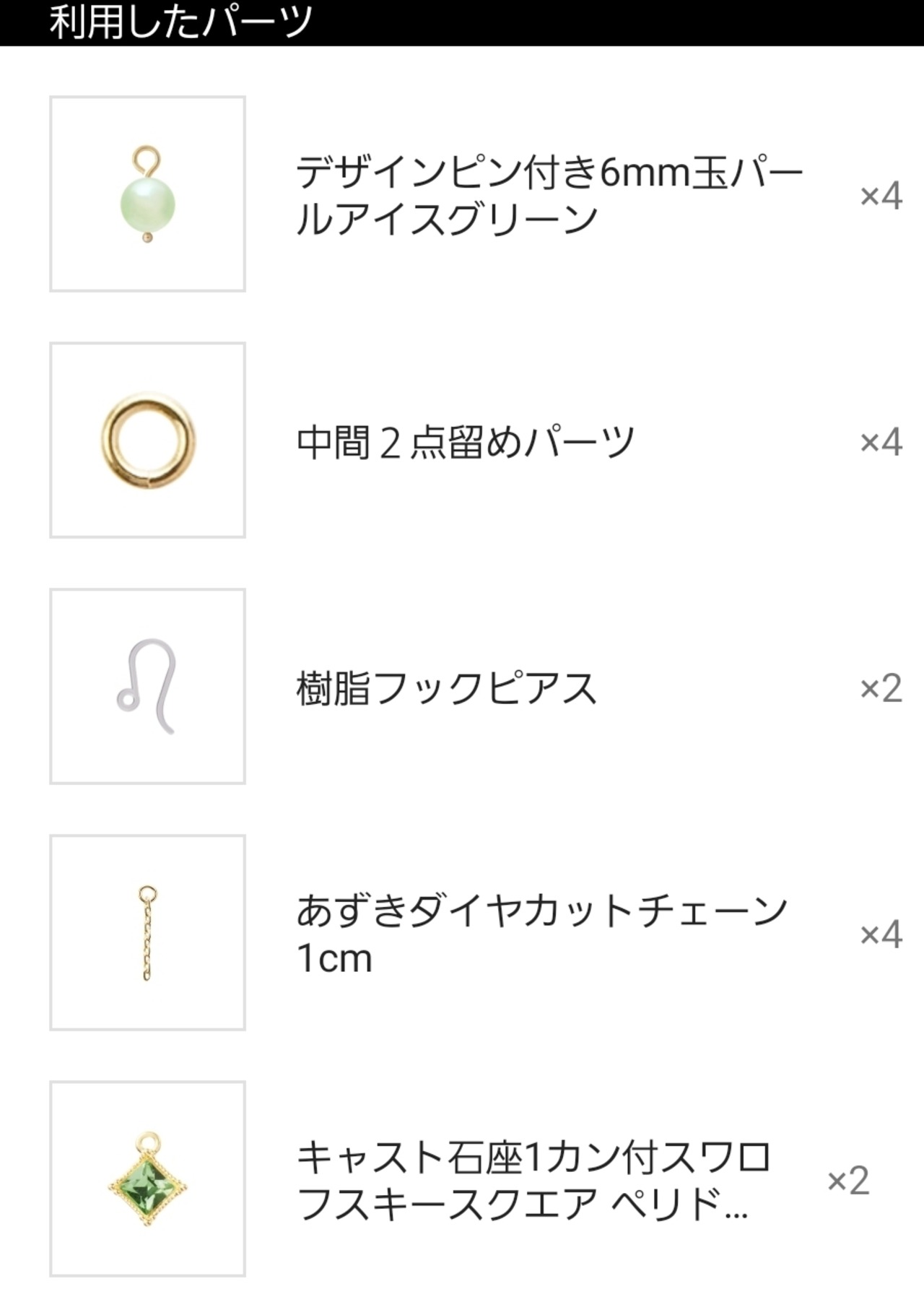
Task: Tap ×4 quantity beside chain part
Action: tap(881, 934)
